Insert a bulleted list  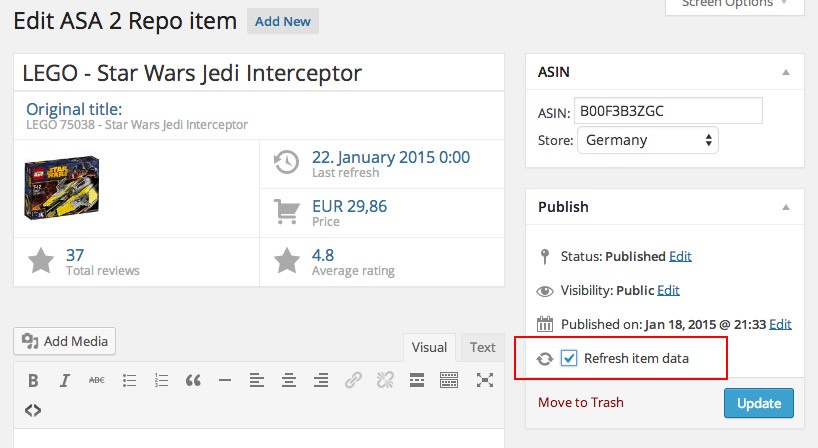[129, 380]
